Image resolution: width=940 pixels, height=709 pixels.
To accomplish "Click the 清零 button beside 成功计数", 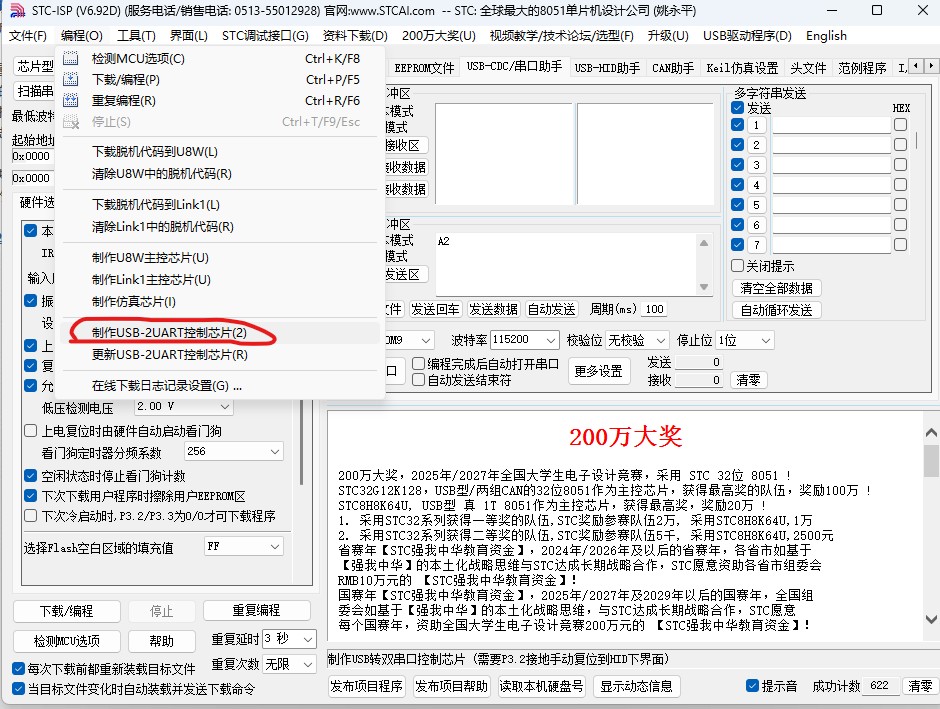I will coord(920,686).
